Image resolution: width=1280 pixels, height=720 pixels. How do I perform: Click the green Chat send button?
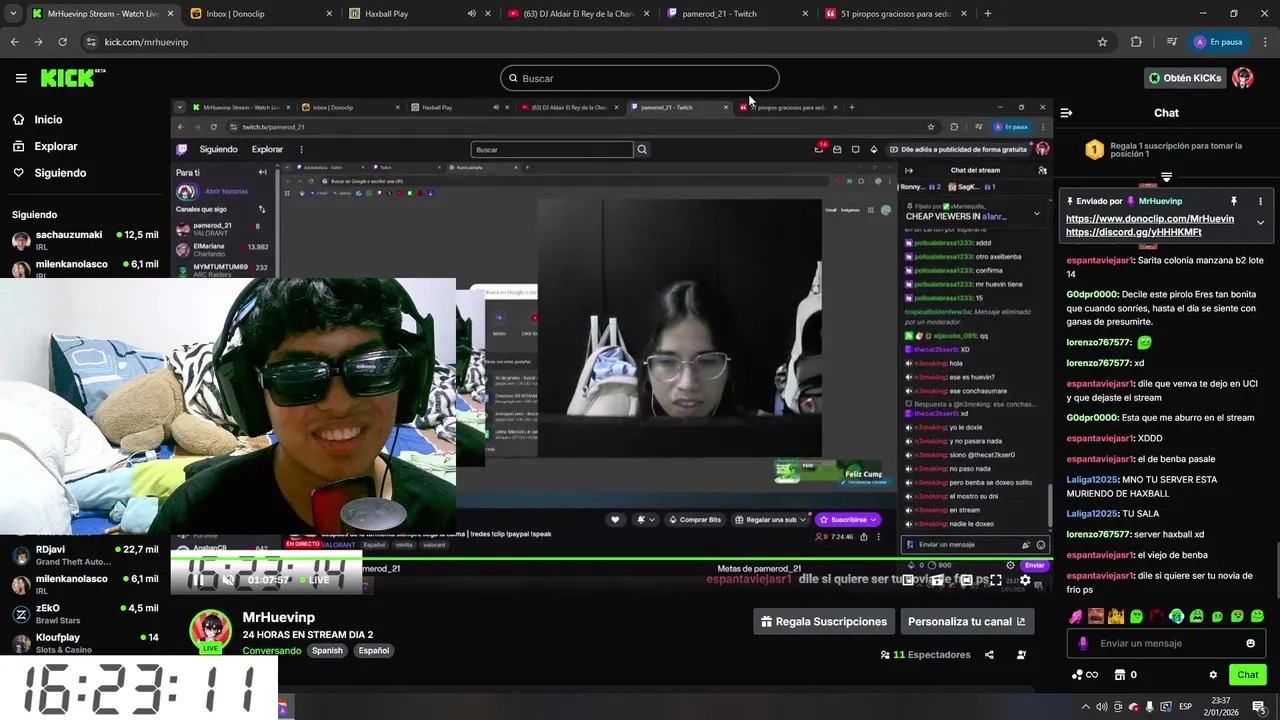(x=1248, y=675)
